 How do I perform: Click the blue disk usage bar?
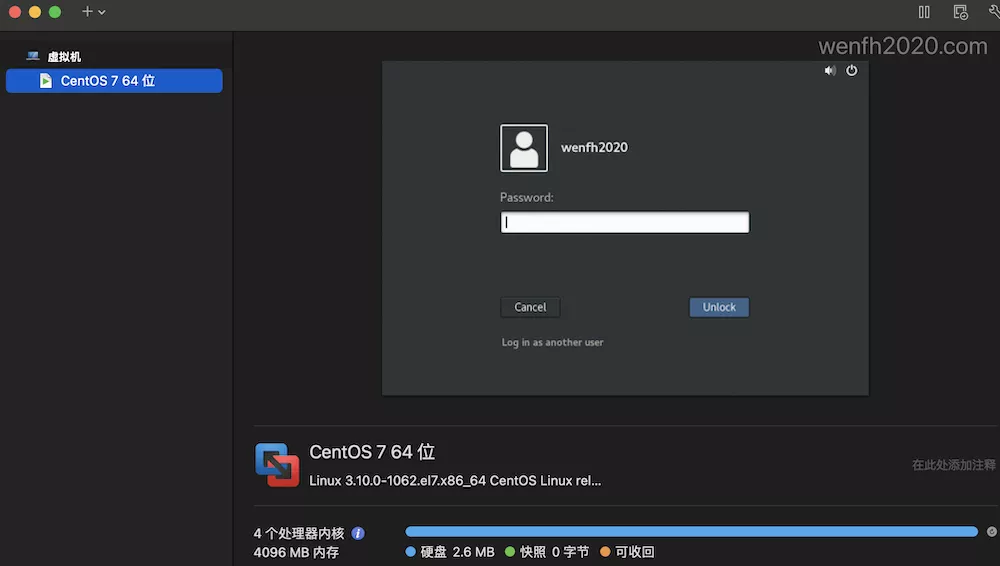tap(690, 532)
